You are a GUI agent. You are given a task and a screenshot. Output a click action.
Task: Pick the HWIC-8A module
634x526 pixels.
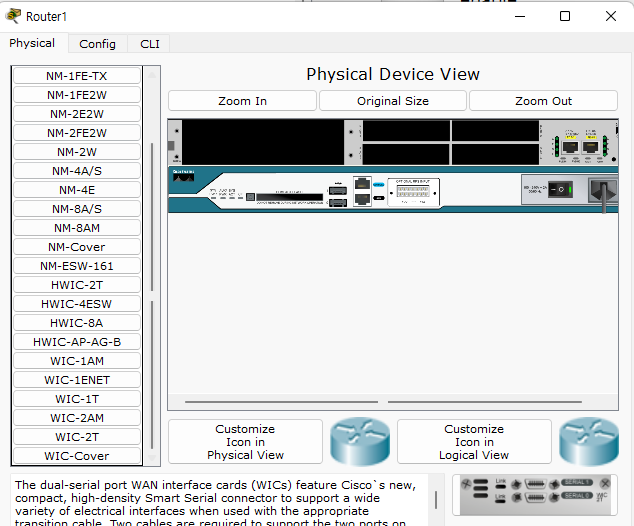pos(77,323)
